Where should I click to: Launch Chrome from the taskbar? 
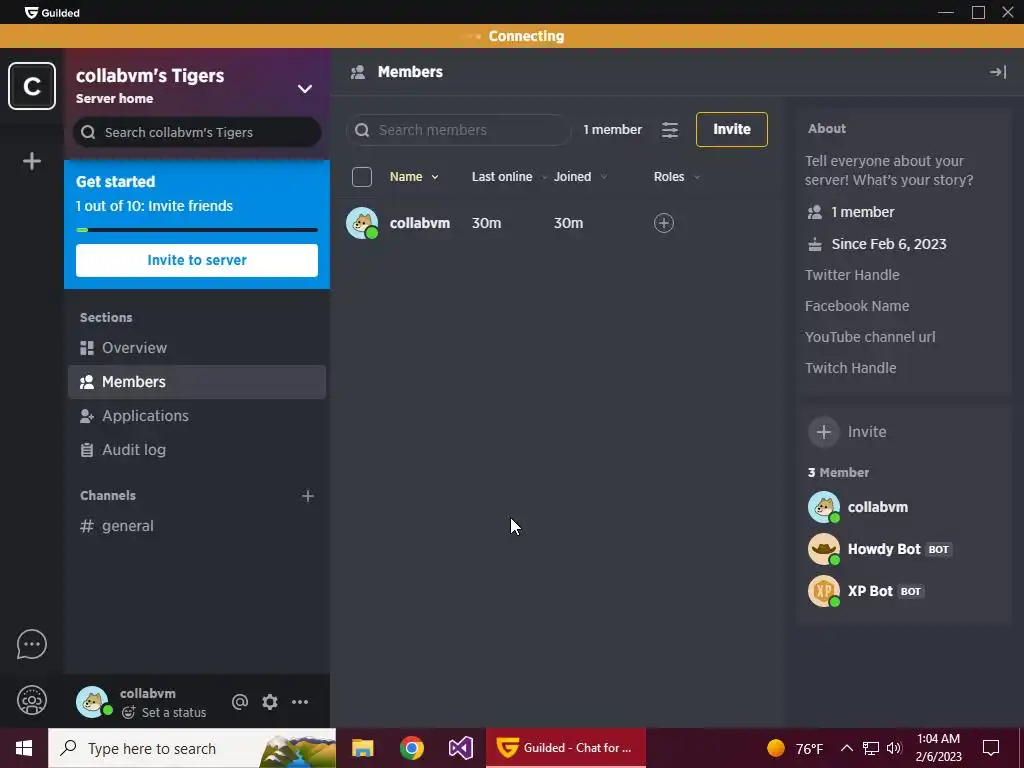(411, 748)
